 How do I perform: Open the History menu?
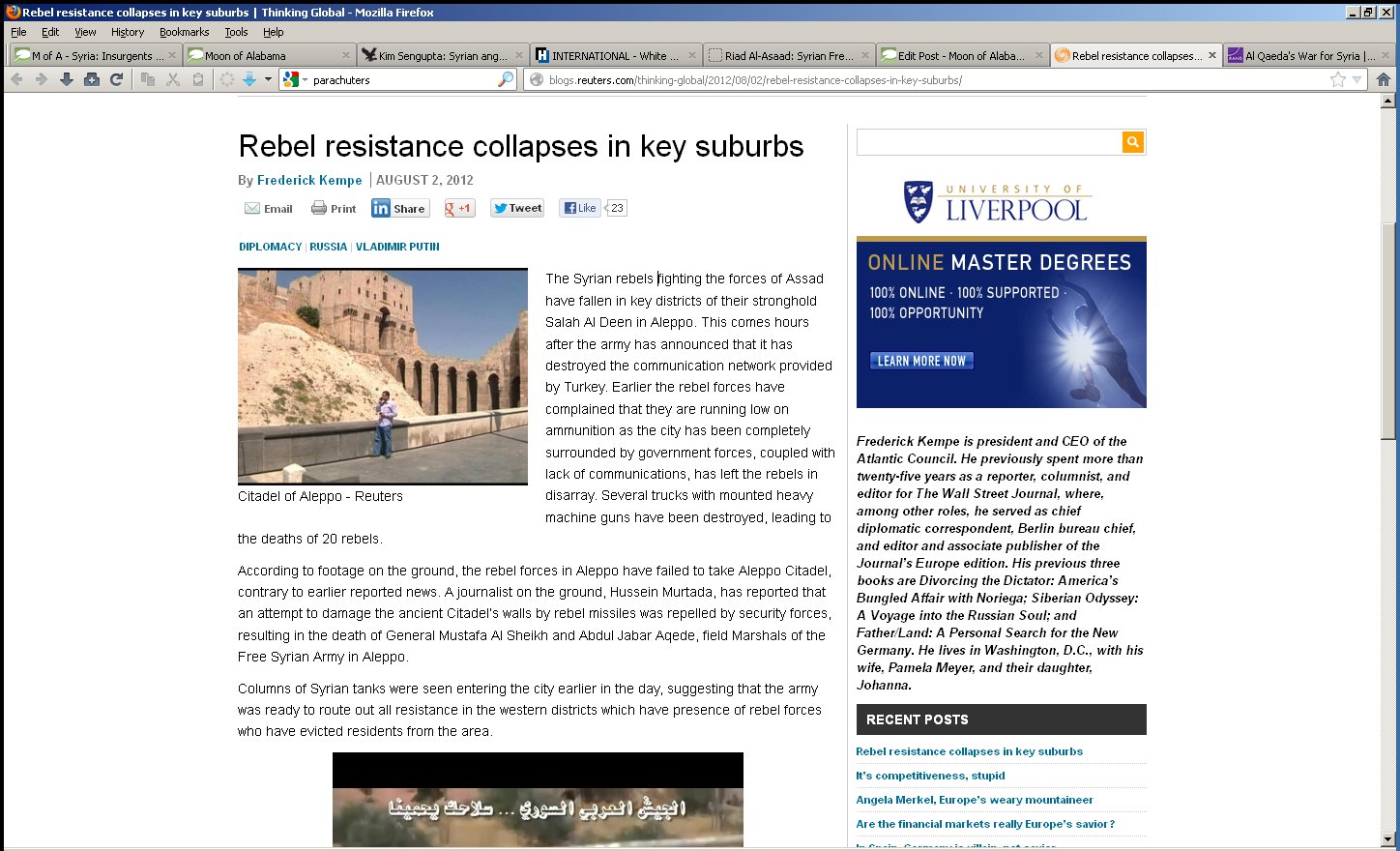click(x=128, y=32)
